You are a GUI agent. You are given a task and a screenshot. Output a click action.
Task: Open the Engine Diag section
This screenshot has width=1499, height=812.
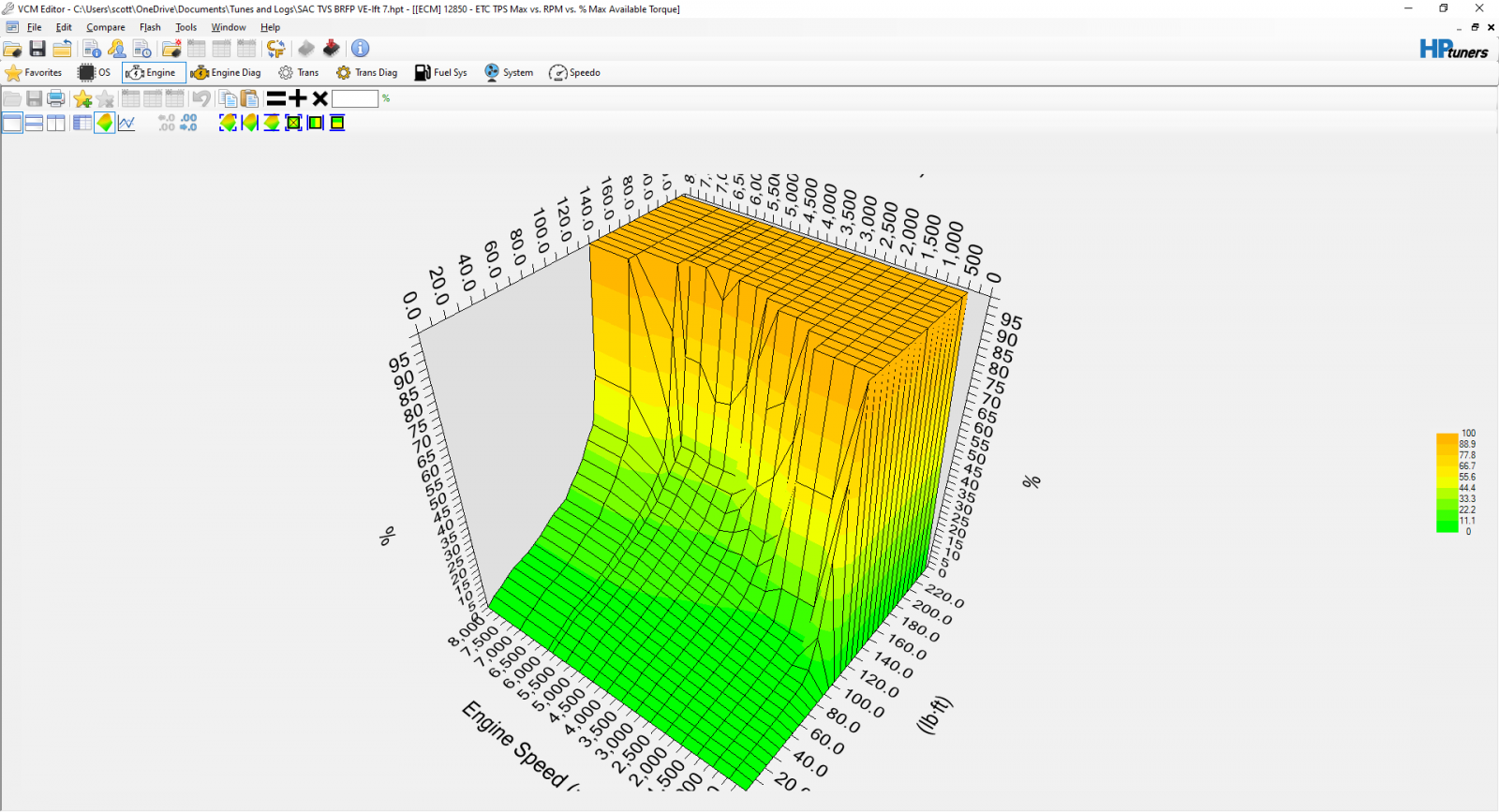(x=226, y=72)
